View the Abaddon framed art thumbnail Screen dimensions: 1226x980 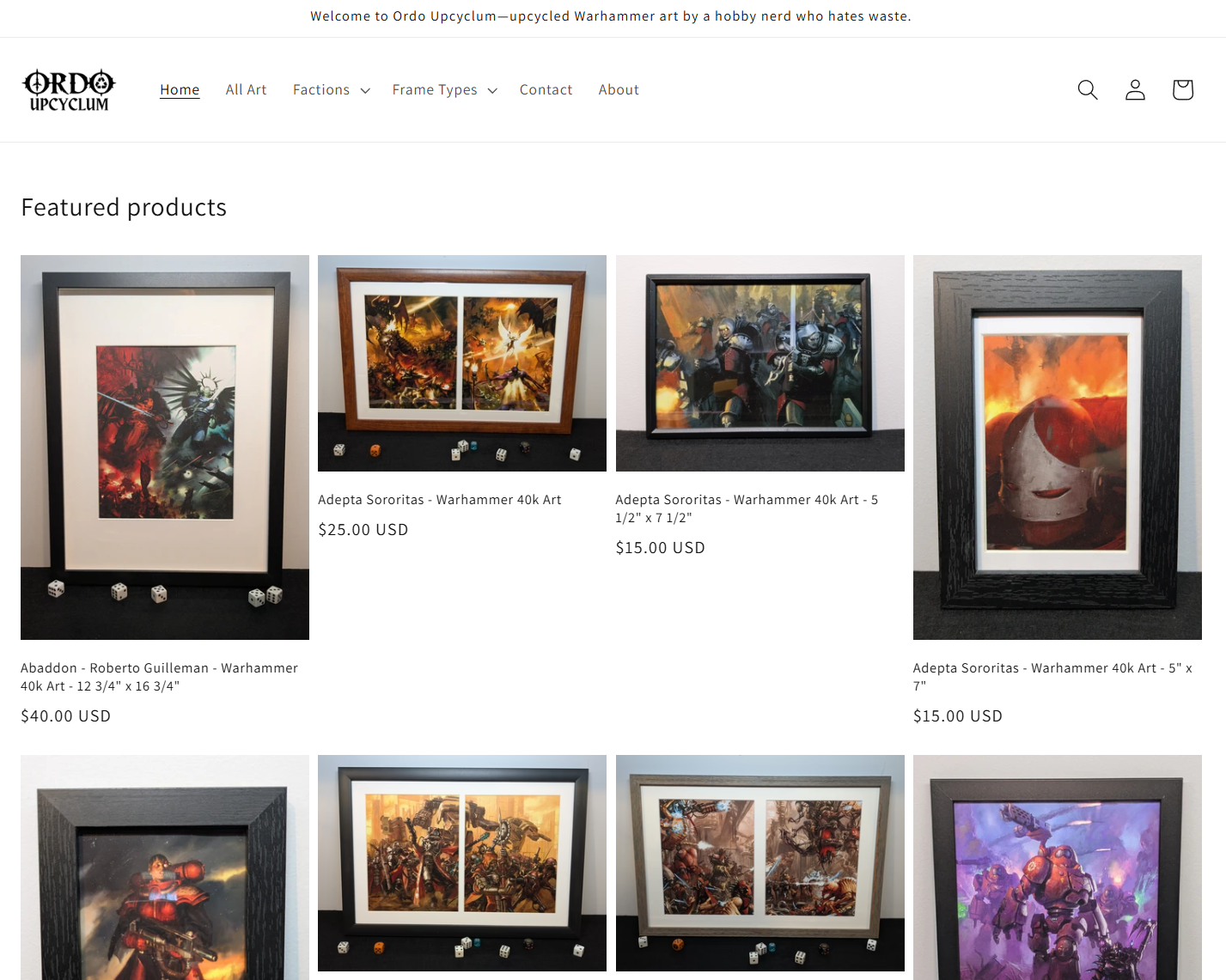click(165, 447)
